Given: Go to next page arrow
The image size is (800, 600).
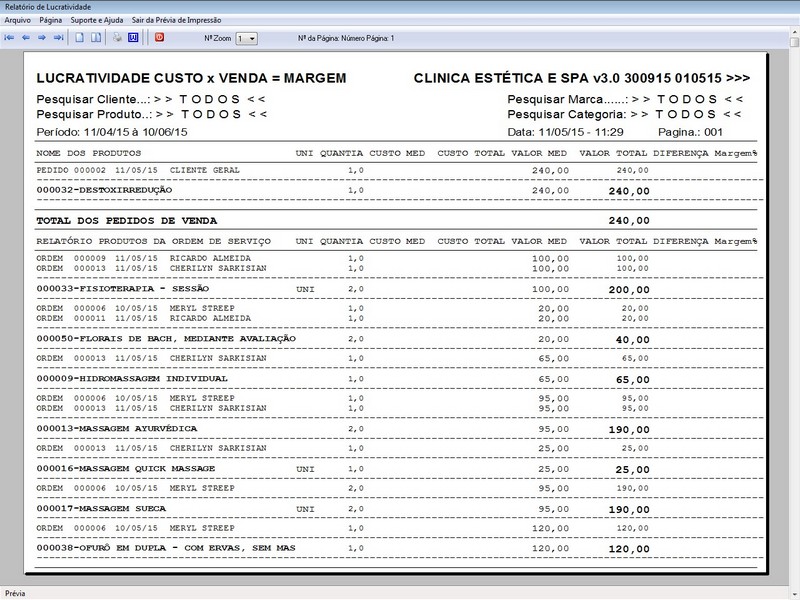Looking at the screenshot, I should pyautogui.click(x=42, y=38).
